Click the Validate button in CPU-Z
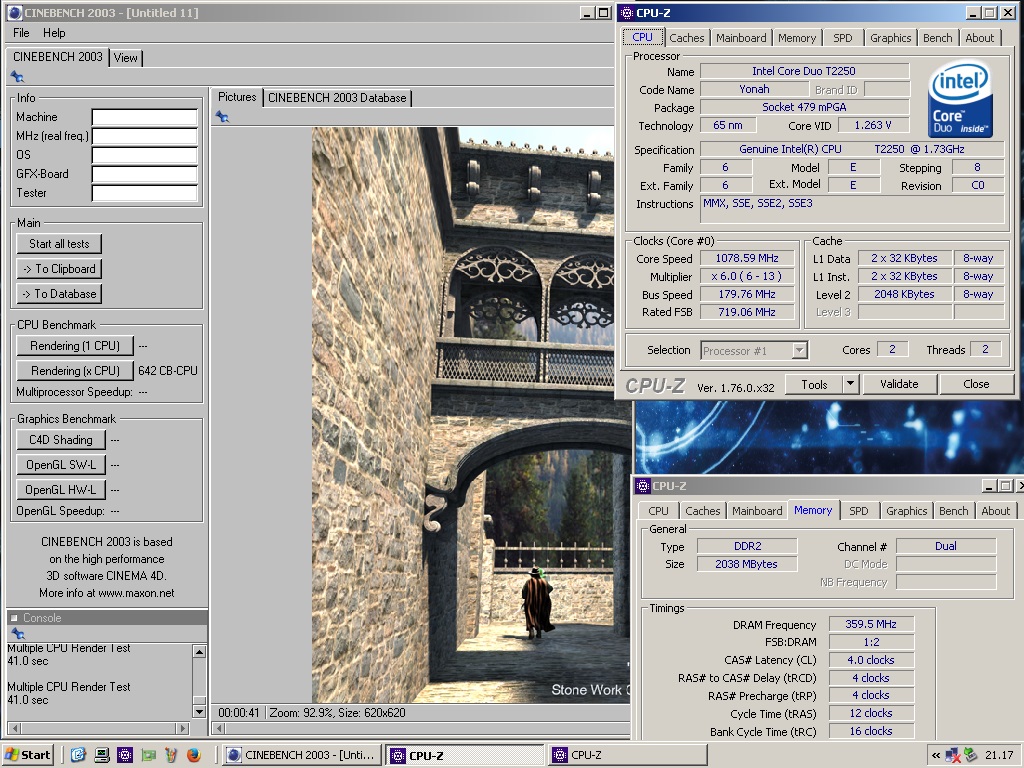This screenshot has width=1024, height=768. click(899, 384)
